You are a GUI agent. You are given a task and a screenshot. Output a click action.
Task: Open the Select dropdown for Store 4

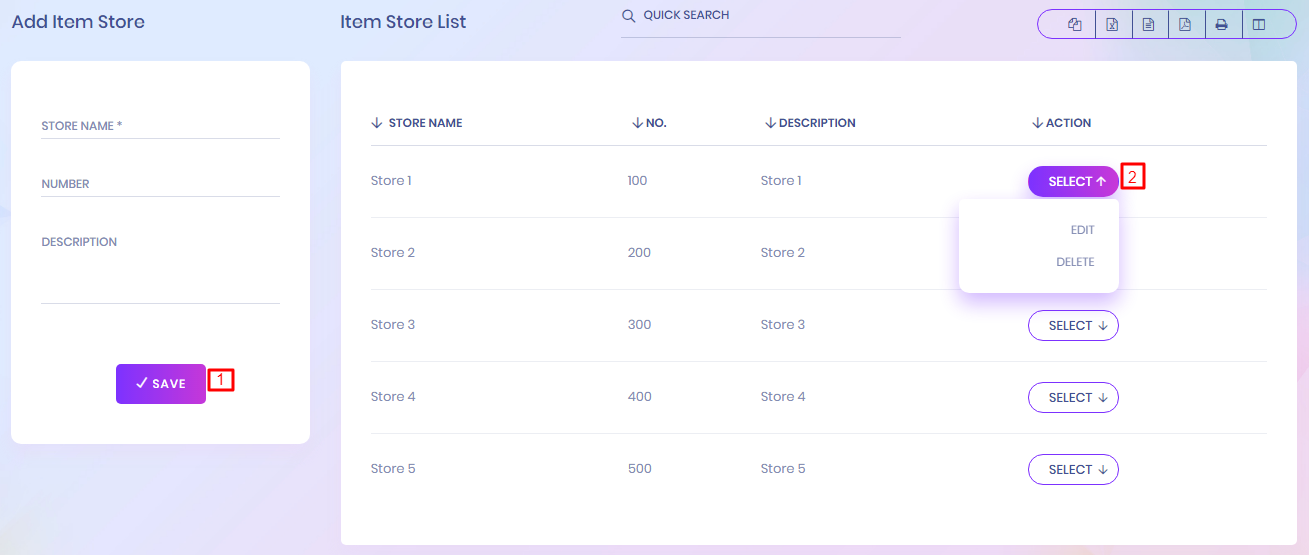[1073, 398]
